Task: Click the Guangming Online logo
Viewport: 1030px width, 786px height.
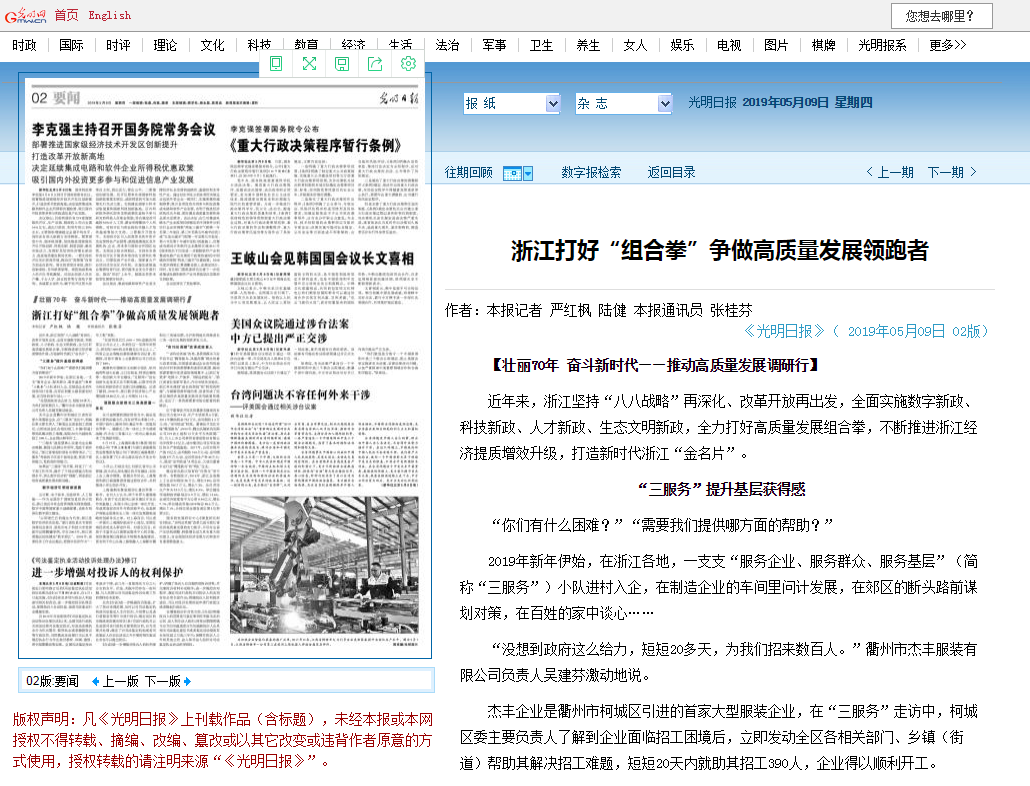Action: click(x=25, y=15)
